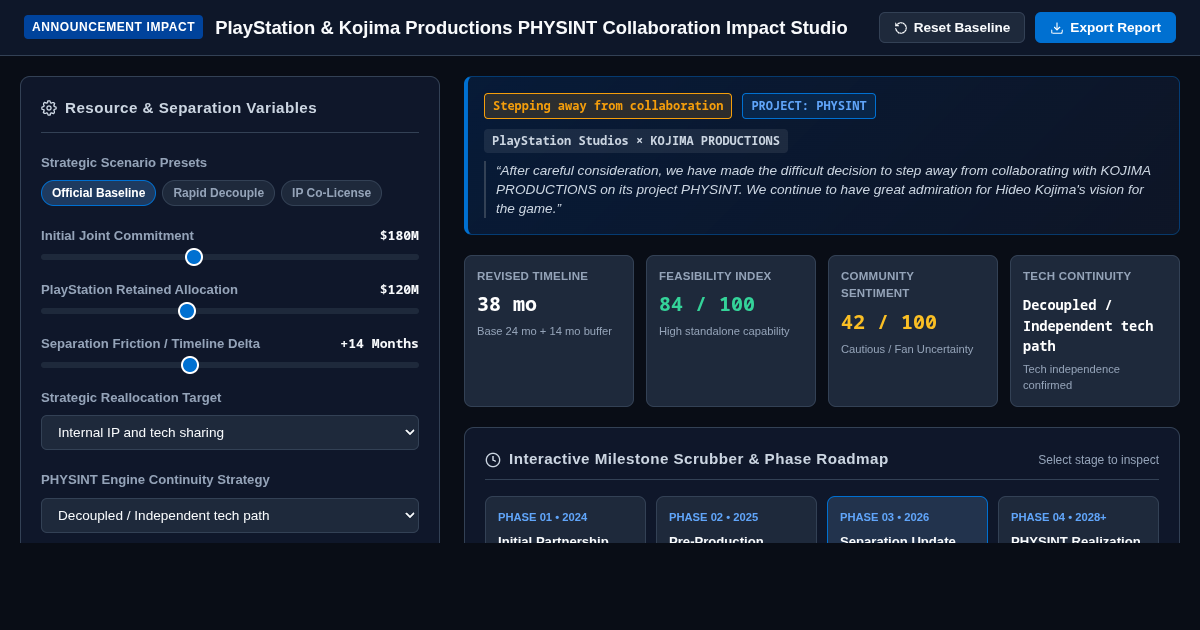
Task: Click the Tech independence confirmed note
Action: click(1071, 377)
